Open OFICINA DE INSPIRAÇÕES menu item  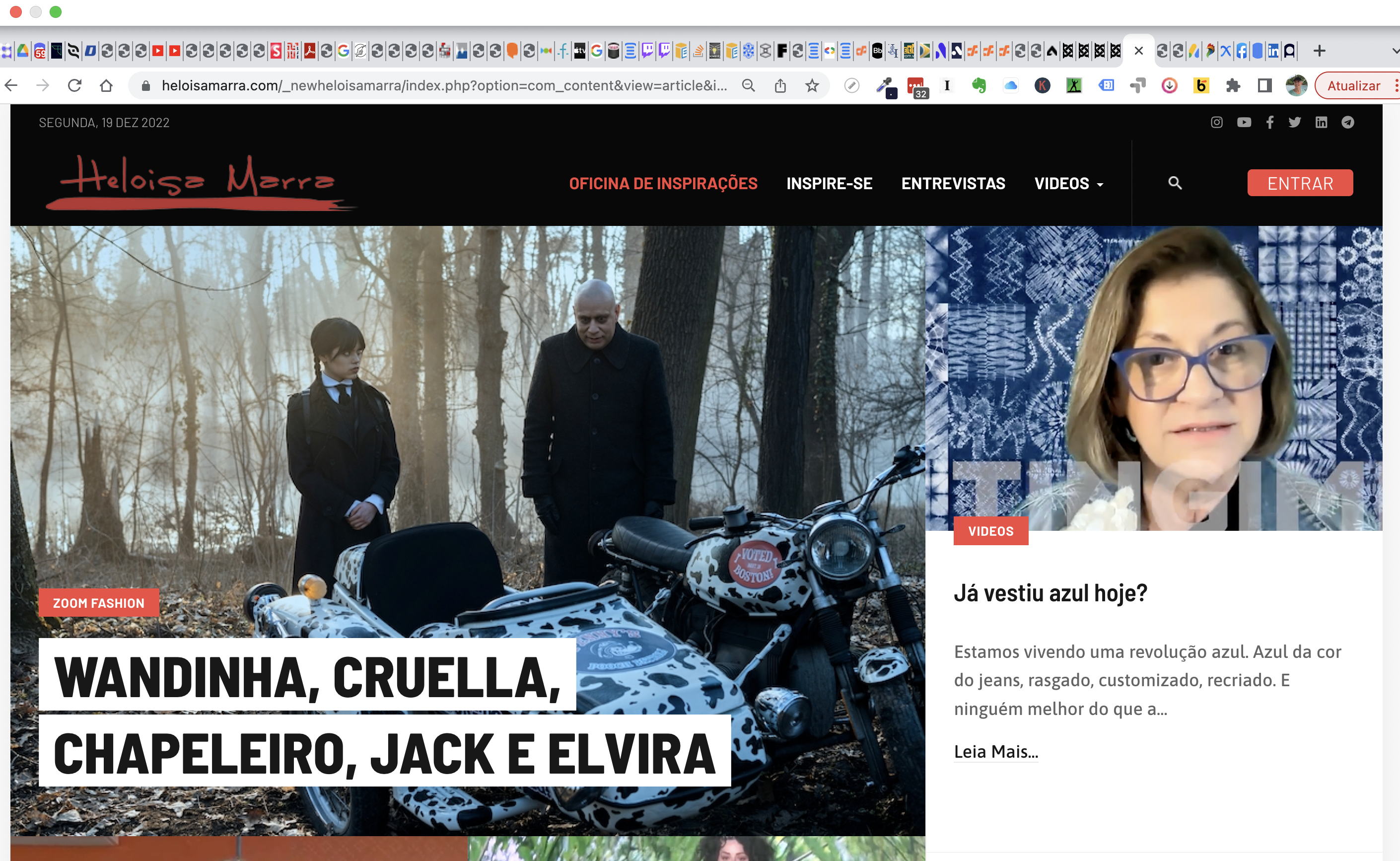[663, 183]
